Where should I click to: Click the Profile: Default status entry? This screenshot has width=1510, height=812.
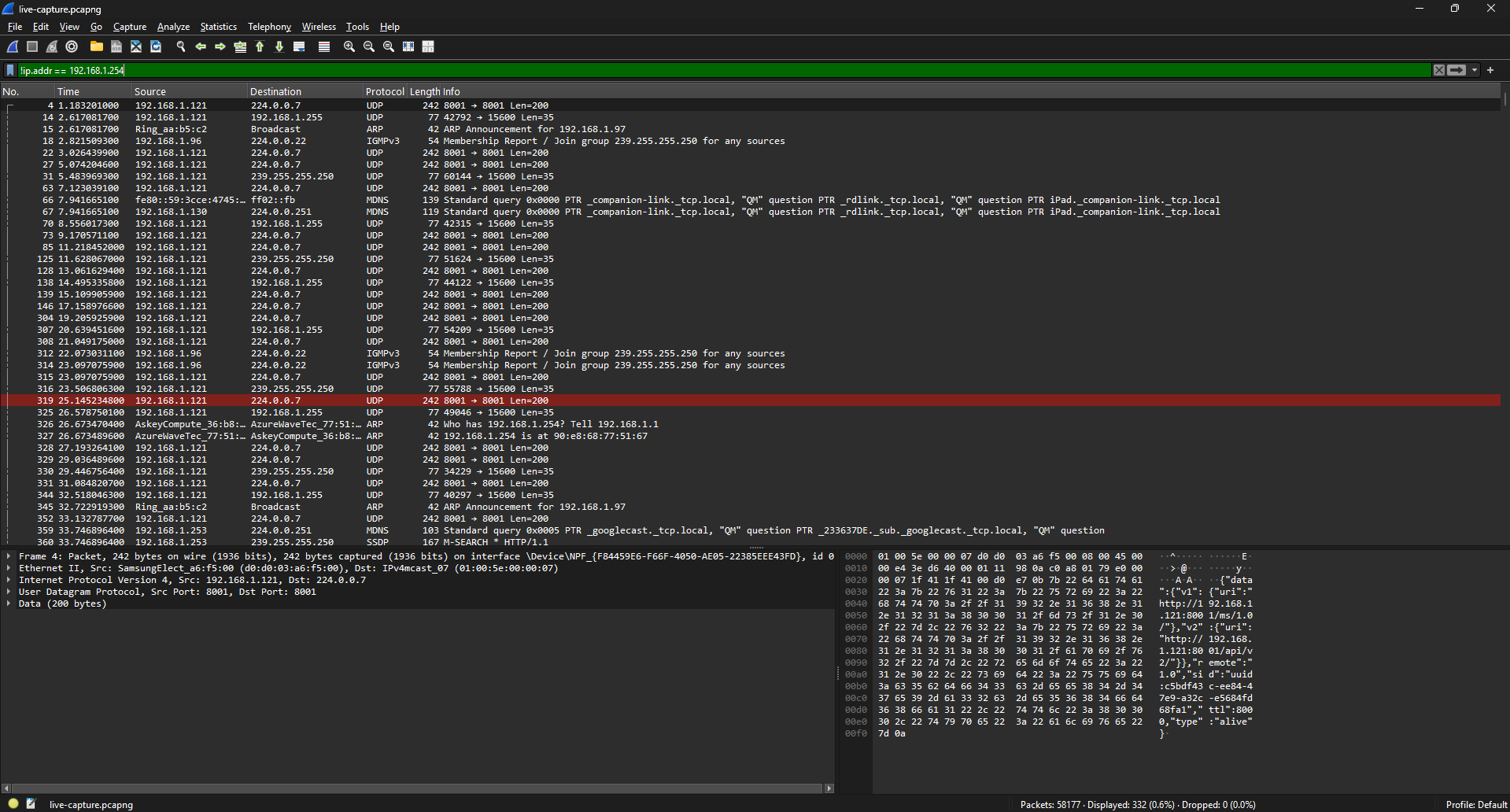pyautogui.click(x=1476, y=805)
